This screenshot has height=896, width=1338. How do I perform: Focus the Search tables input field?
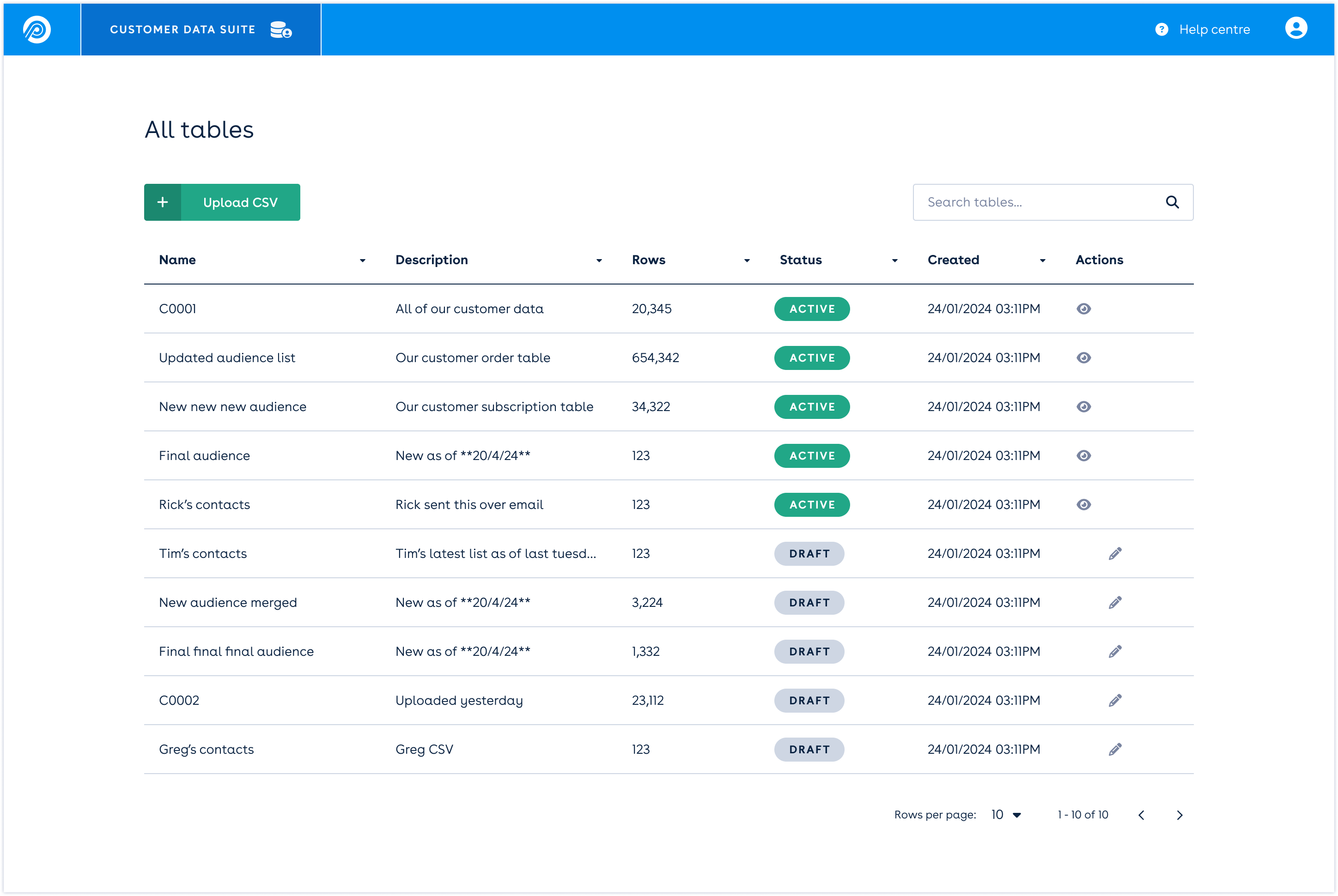point(1037,202)
